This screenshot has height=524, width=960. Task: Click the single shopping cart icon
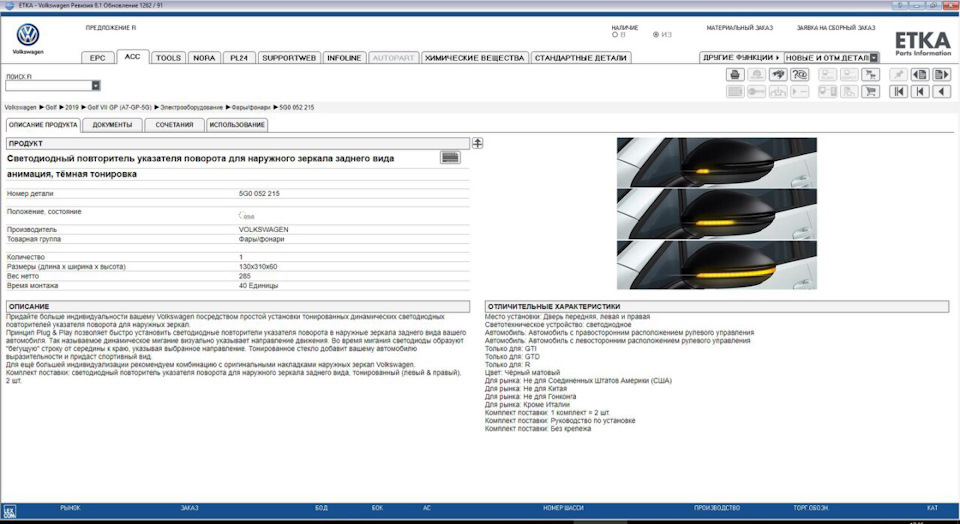coord(870,92)
